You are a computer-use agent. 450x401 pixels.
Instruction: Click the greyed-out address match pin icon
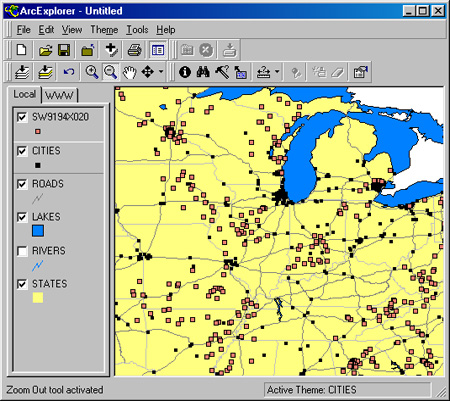[296, 72]
